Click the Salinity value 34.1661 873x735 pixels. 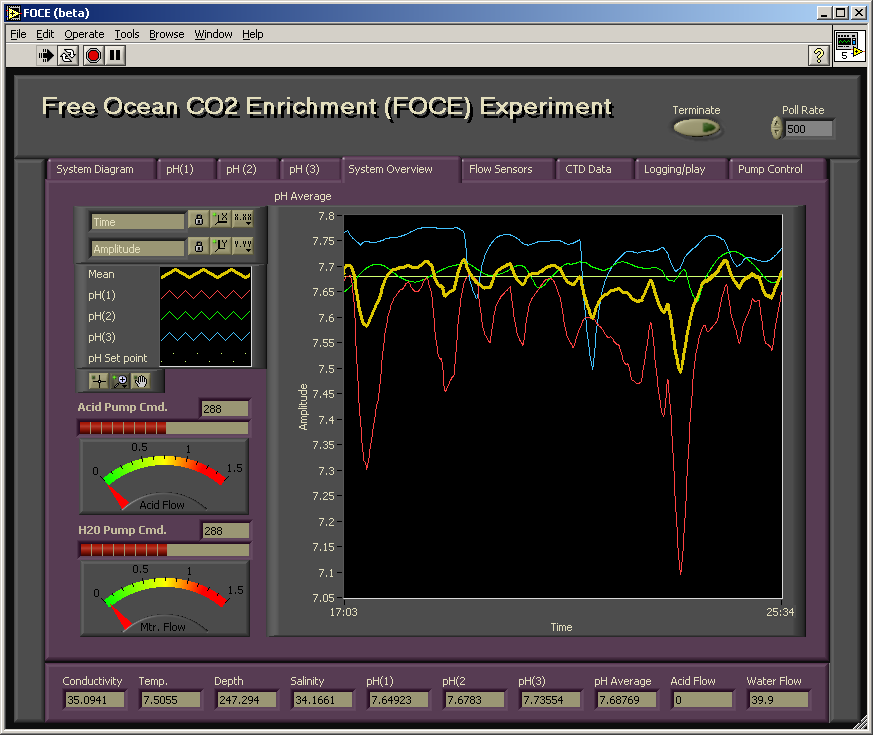[x=322, y=700]
